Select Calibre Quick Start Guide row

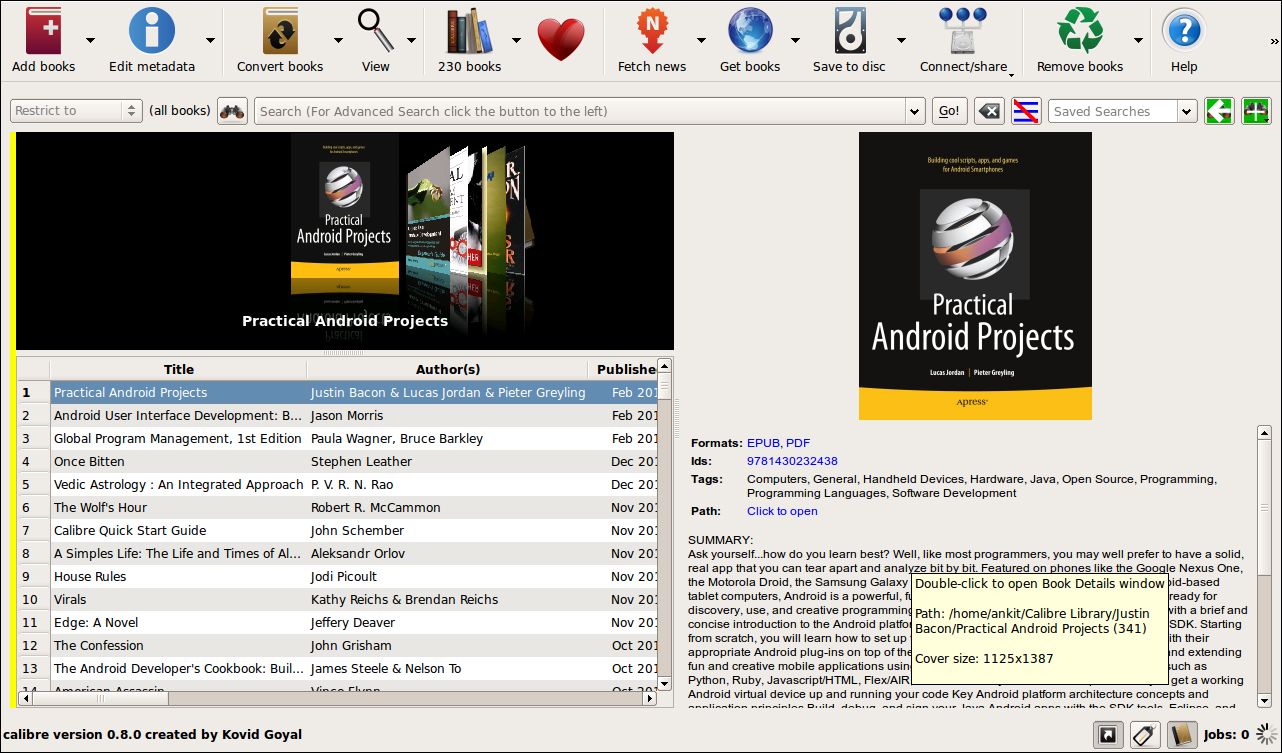click(x=338, y=530)
